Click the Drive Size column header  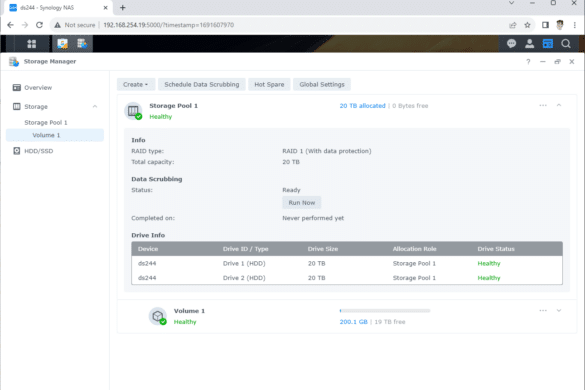click(323, 249)
